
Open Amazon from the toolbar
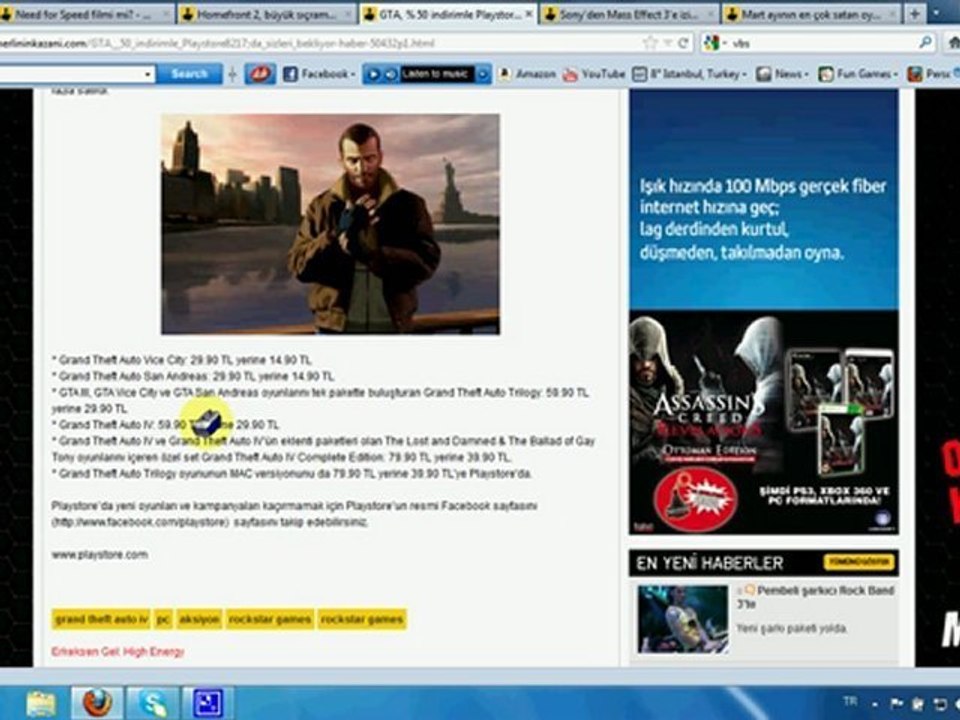coord(528,74)
